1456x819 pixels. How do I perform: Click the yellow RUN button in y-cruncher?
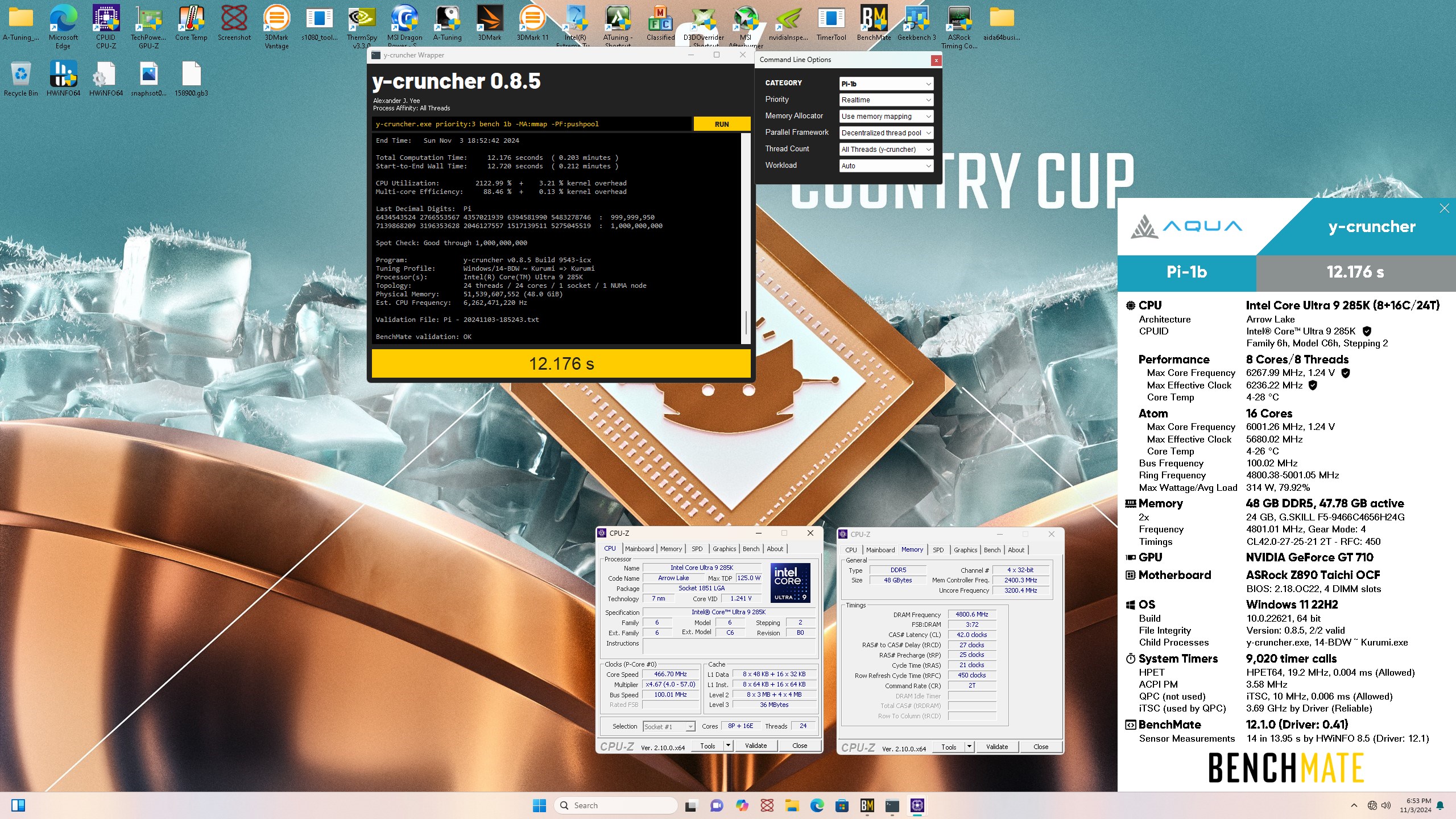(722, 124)
